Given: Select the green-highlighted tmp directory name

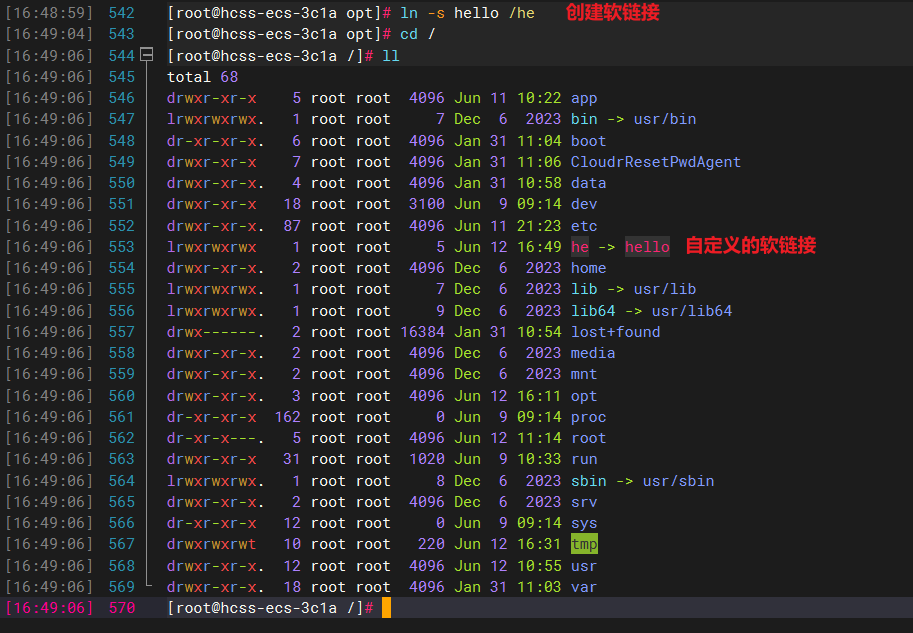Looking at the screenshot, I should pyautogui.click(x=584, y=545).
